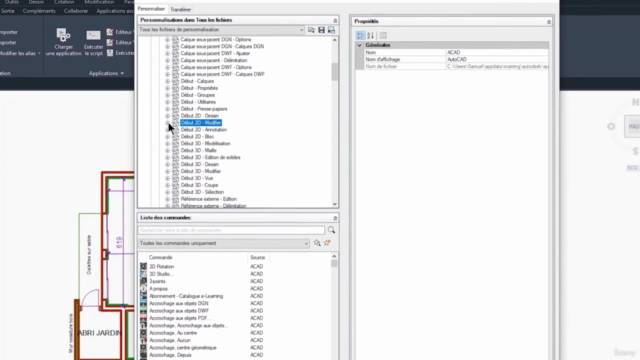Select Début 2D - Annotation tree item
640x360 pixels.
tap(204, 130)
